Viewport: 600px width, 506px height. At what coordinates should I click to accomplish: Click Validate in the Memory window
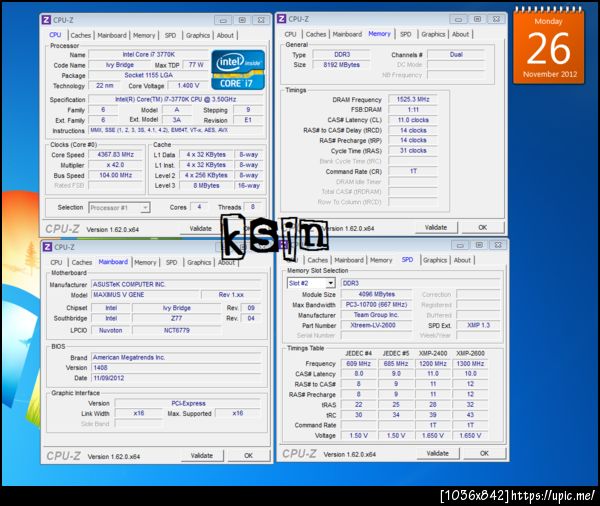[436, 227]
